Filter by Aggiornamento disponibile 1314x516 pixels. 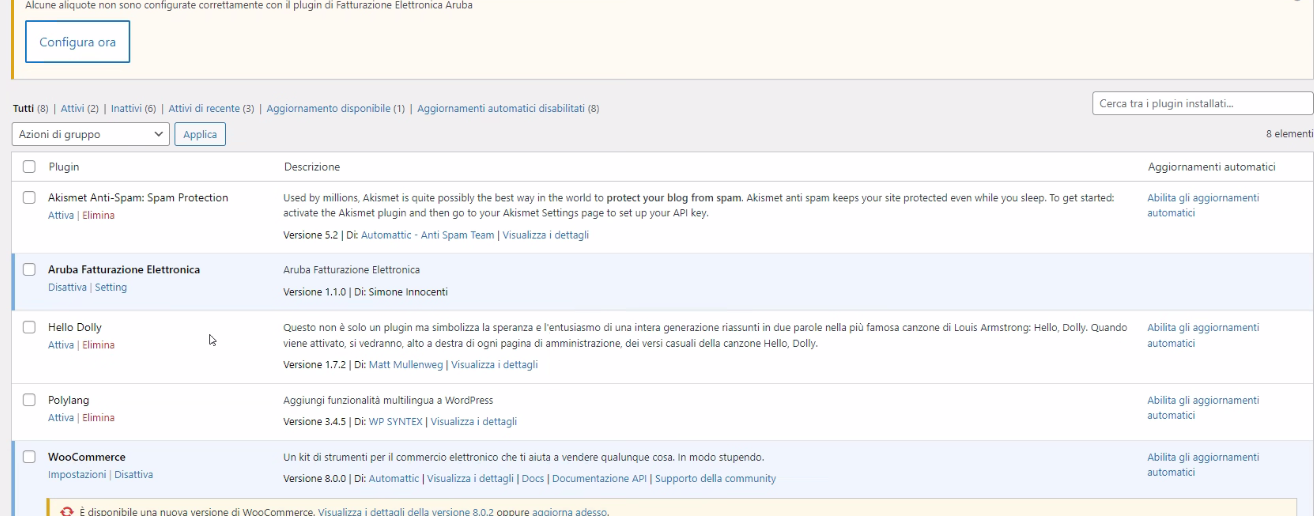tap(328, 108)
